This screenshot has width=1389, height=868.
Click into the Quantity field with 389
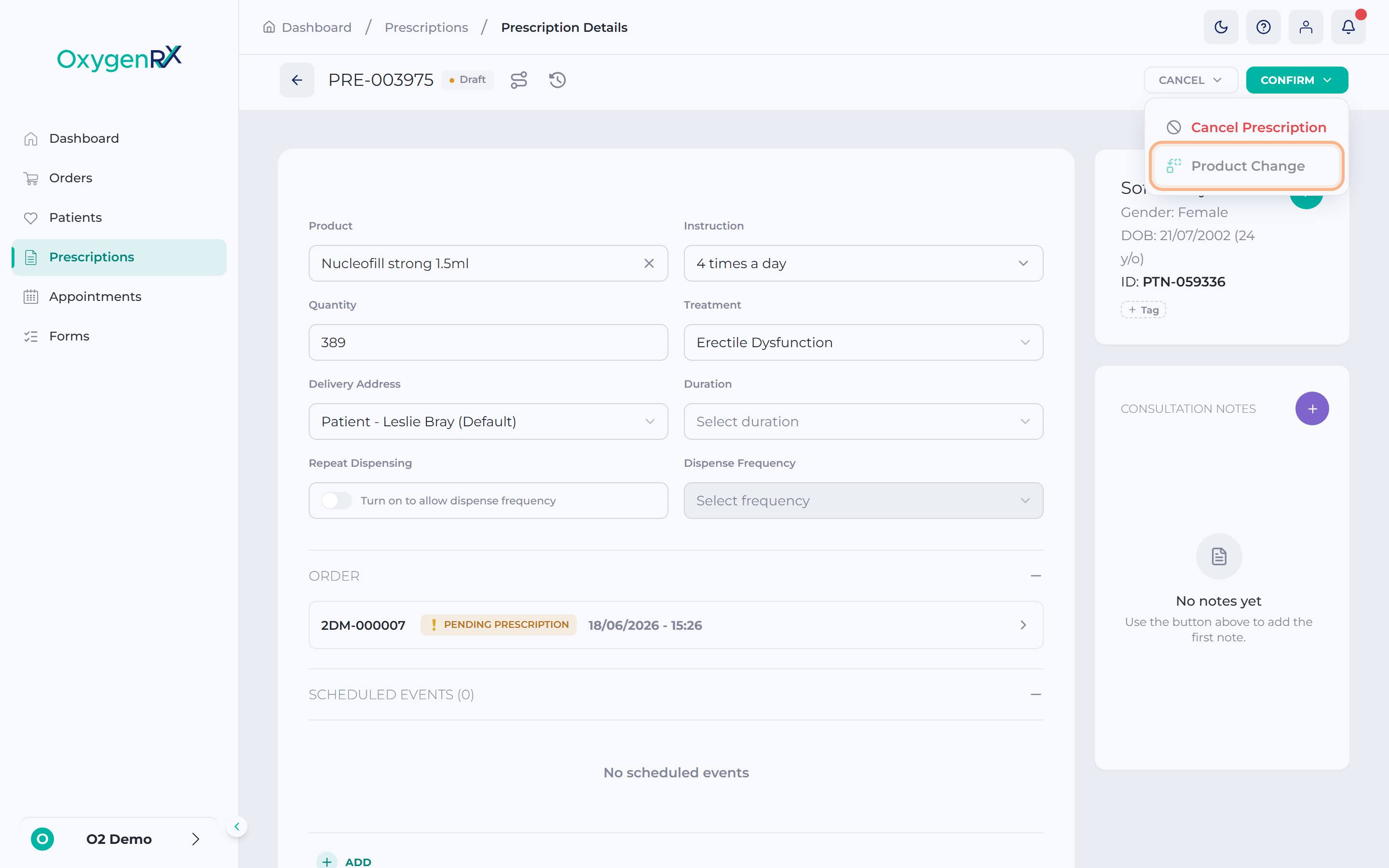click(488, 343)
